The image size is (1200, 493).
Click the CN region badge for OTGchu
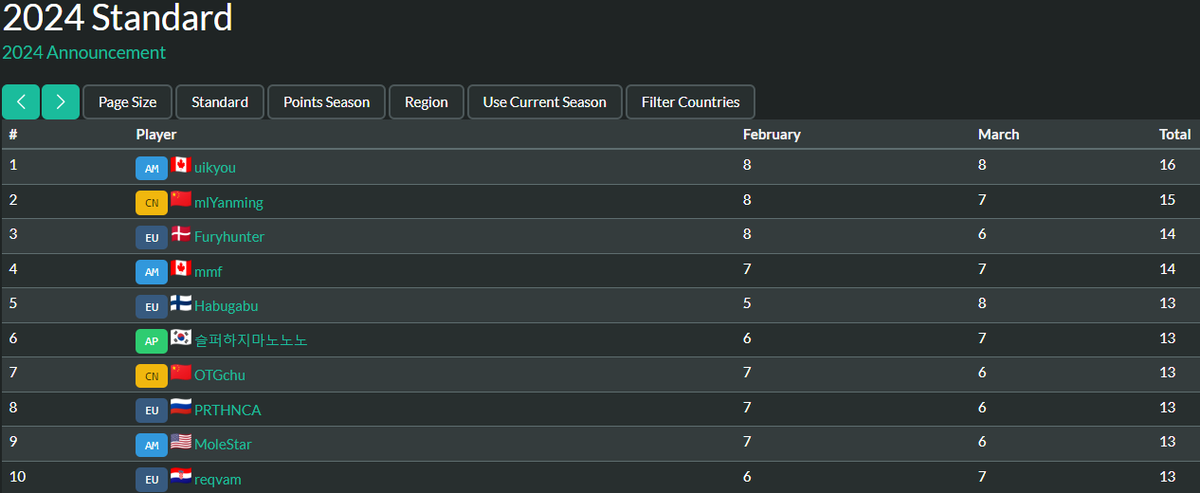pos(151,376)
